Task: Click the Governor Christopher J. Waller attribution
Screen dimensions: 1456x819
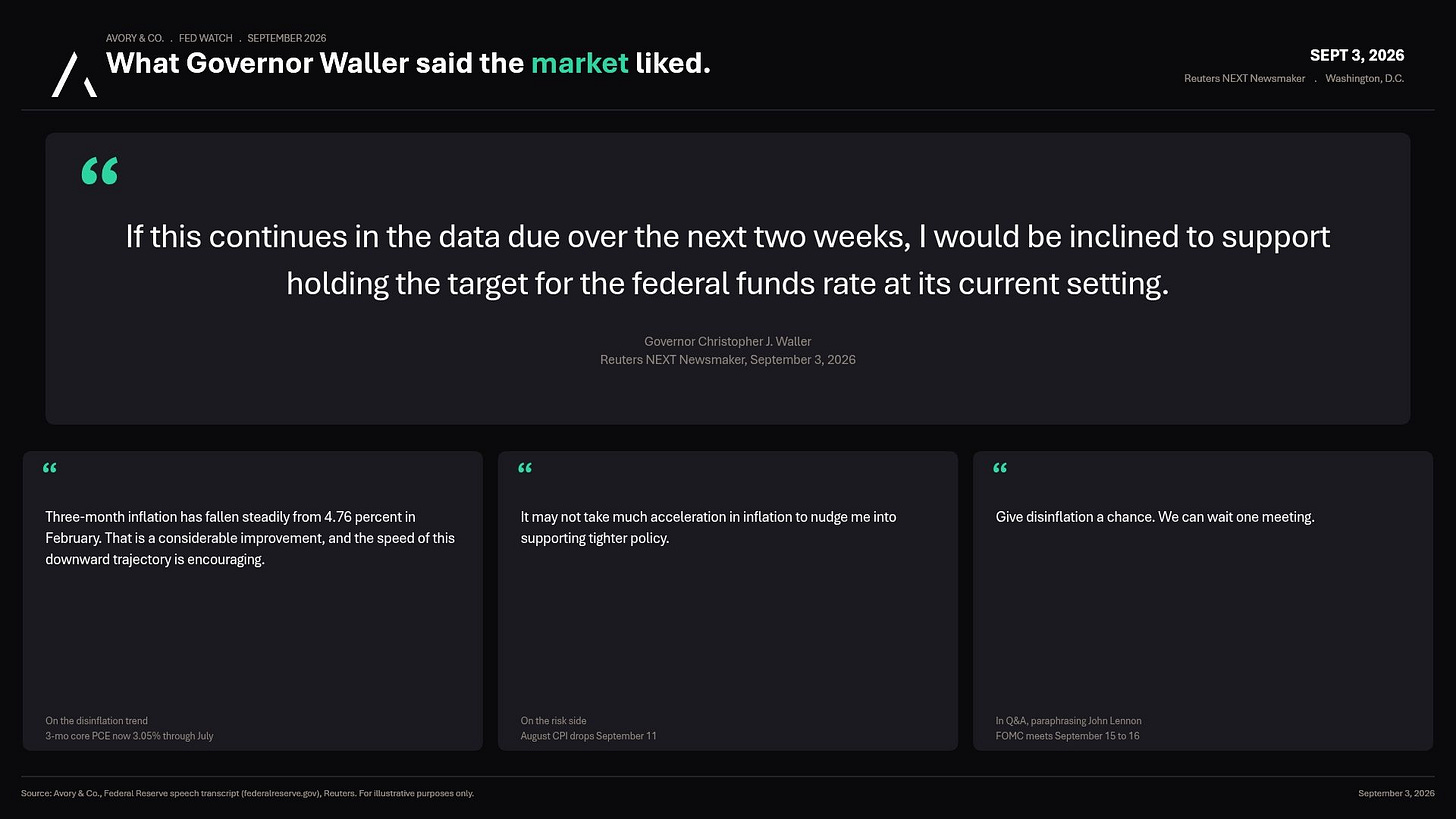Action: pyautogui.click(x=728, y=341)
